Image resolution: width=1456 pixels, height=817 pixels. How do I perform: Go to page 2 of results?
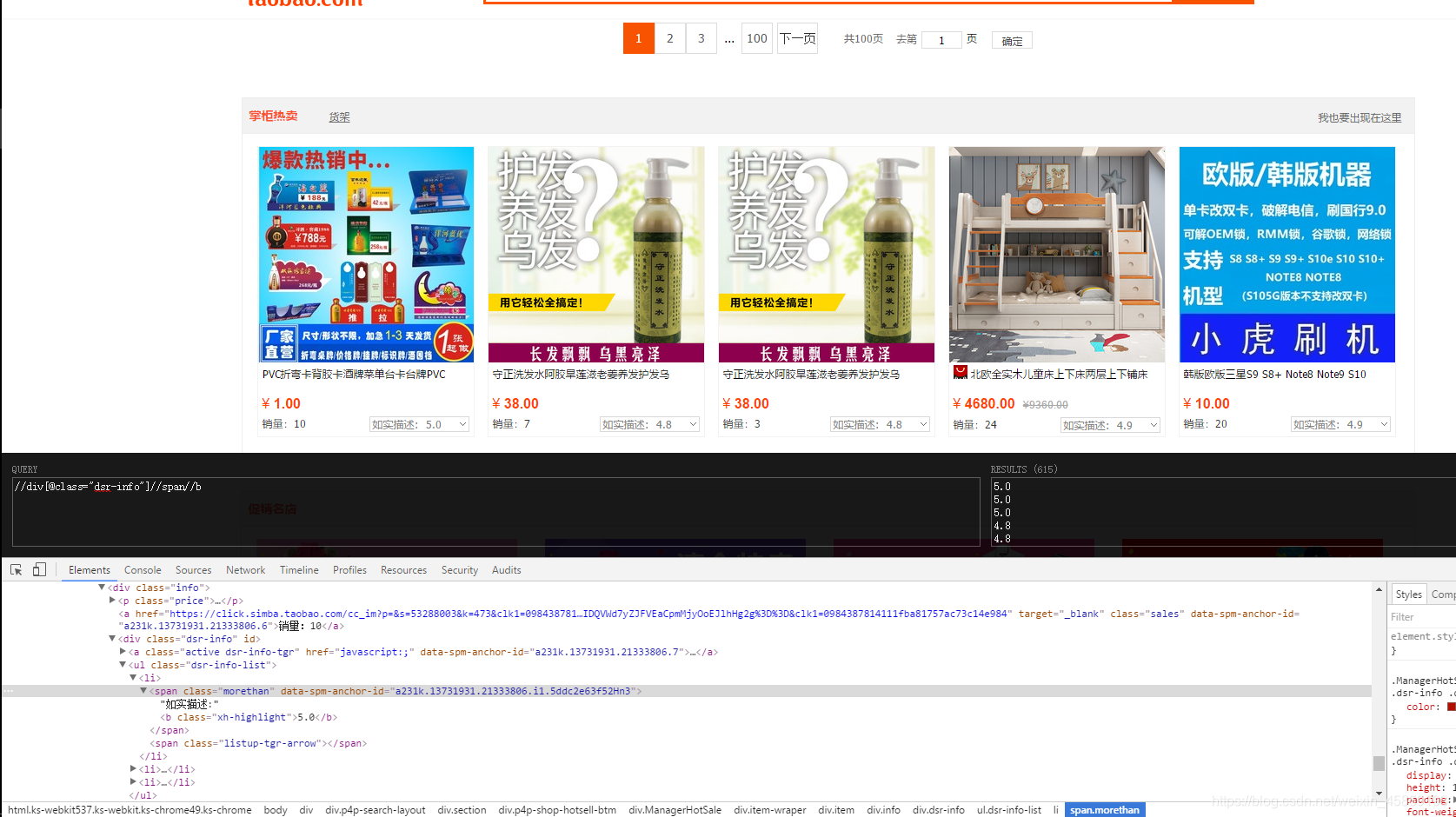tap(670, 38)
